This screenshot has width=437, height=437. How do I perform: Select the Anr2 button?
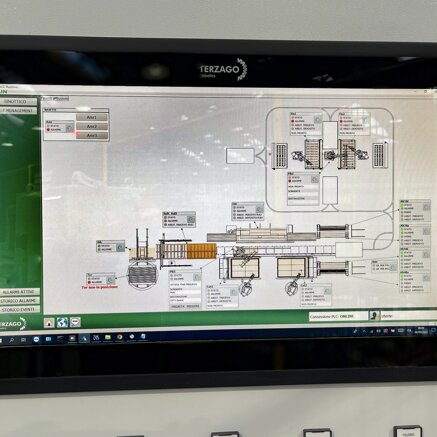pyautogui.click(x=92, y=127)
